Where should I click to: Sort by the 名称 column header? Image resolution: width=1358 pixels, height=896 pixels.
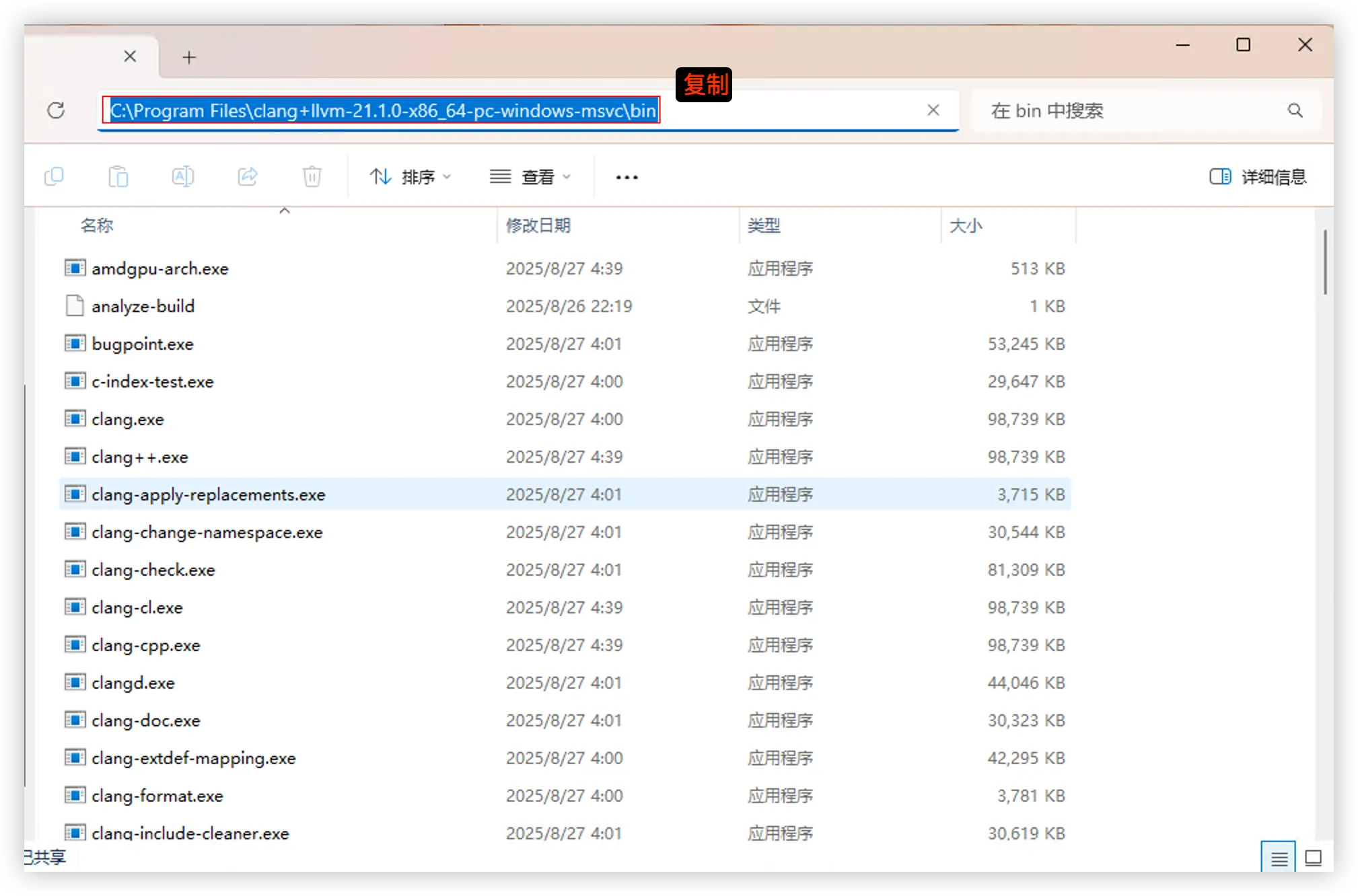click(97, 225)
